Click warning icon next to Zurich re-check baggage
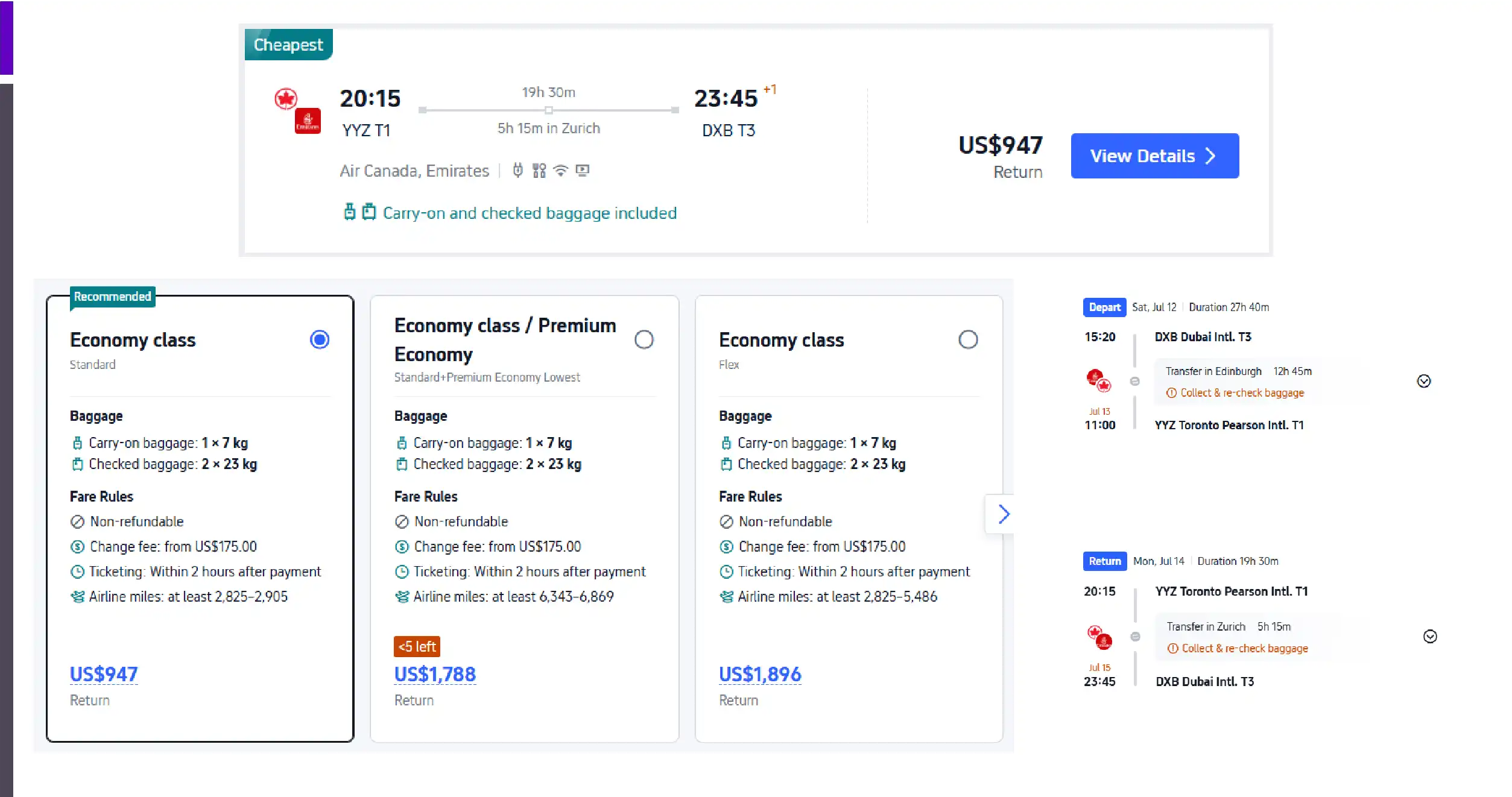The width and height of the screenshot is (1512, 797). (1172, 649)
